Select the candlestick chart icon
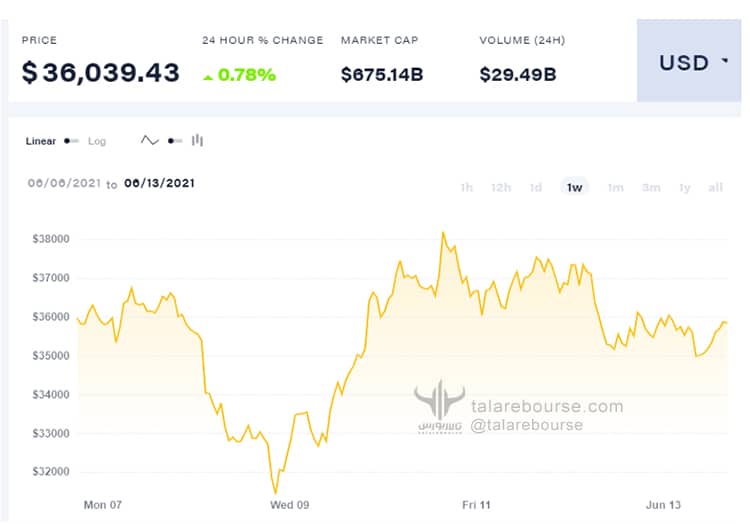The image size is (750, 524). pos(197,141)
